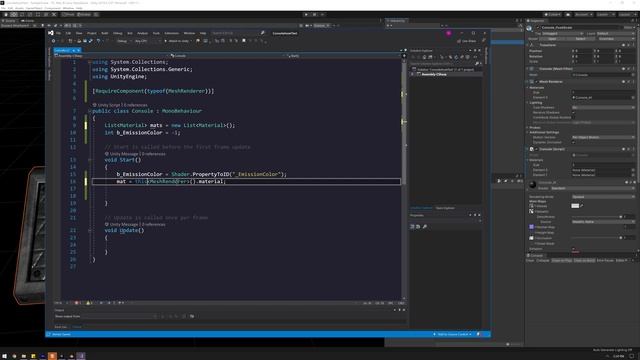Viewport: 640px width, 360px height.
Task: Toggle the GameObject active checkbox in Inspector
Action: coord(538,27)
